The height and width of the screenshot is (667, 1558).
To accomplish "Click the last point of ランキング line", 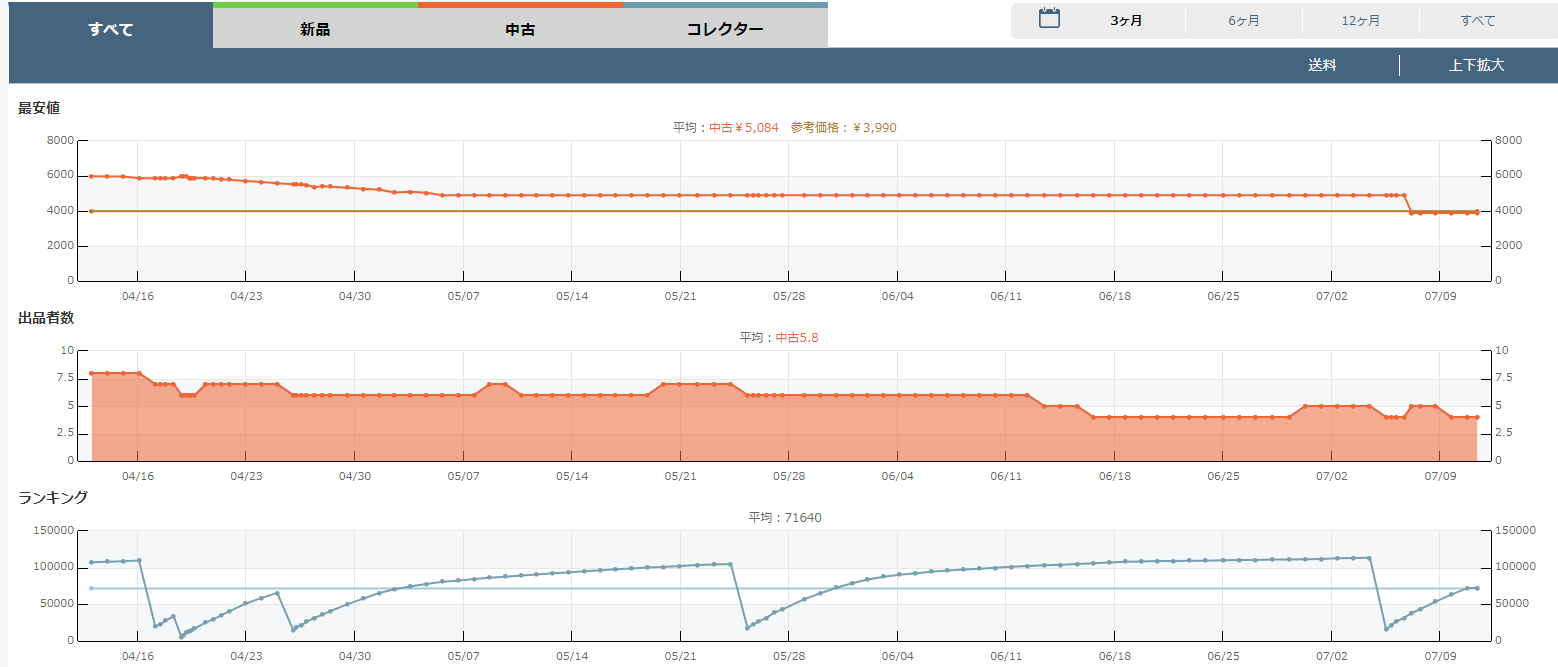I will point(1477,588).
